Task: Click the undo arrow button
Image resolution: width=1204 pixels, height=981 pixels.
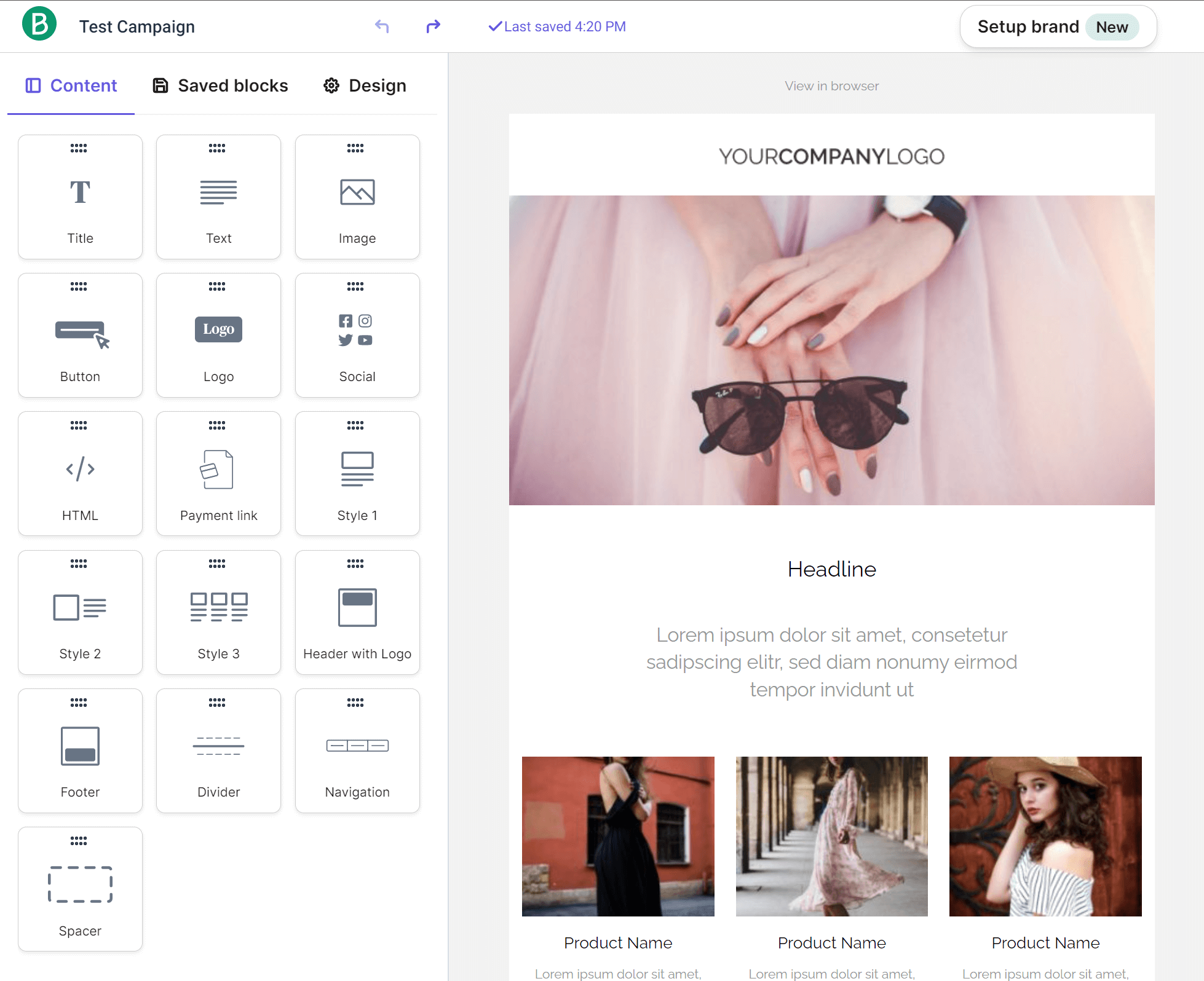Action: (383, 26)
